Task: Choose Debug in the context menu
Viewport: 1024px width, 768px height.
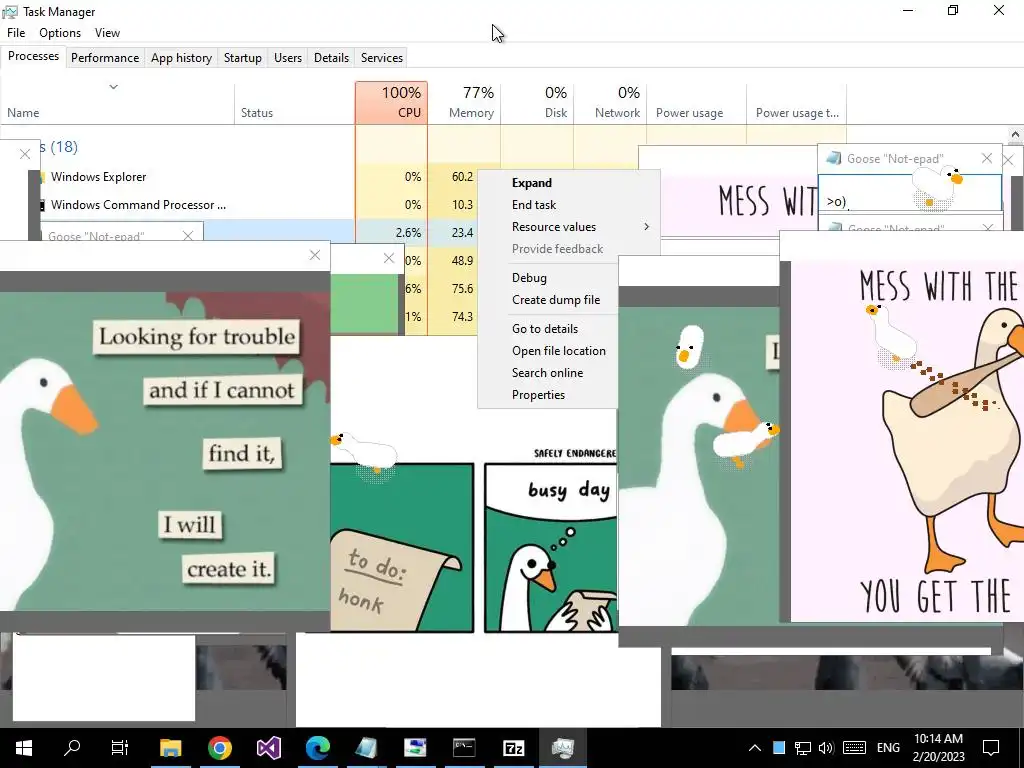Action: click(548, 278)
